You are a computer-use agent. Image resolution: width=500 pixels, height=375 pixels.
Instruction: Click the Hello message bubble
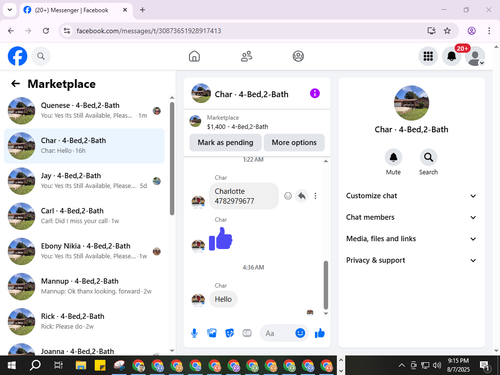click(x=223, y=299)
